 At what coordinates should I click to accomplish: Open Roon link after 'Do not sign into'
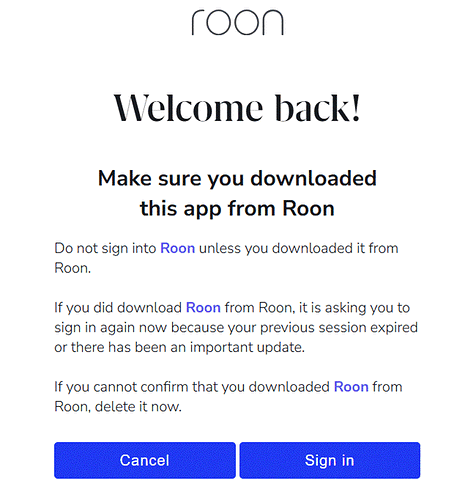click(178, 248)
